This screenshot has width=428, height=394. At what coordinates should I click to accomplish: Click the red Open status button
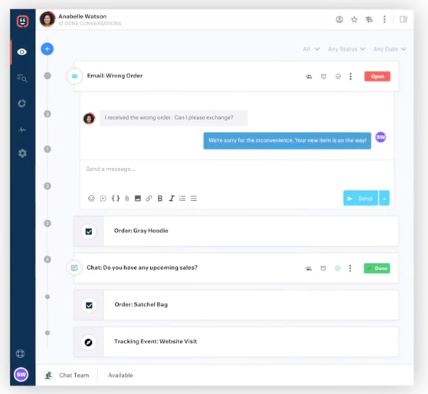pos(377,76)
